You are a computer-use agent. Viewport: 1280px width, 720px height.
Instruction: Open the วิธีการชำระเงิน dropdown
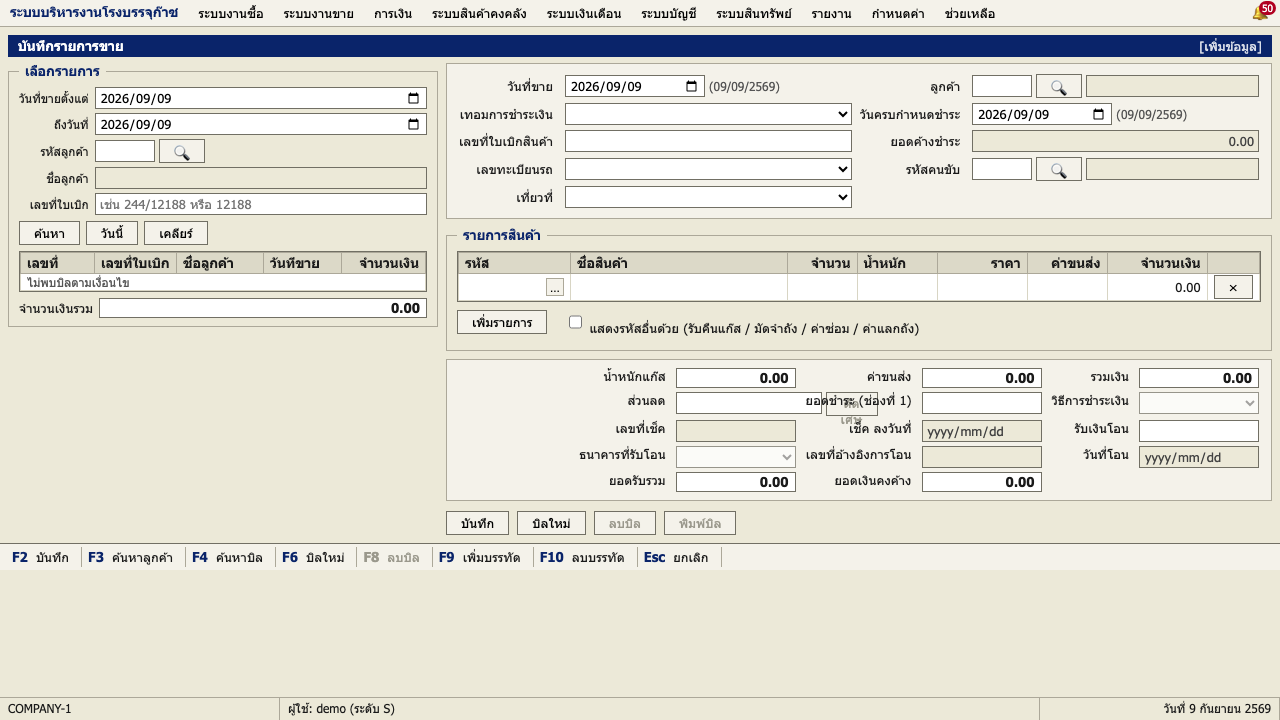[1198, 403]
